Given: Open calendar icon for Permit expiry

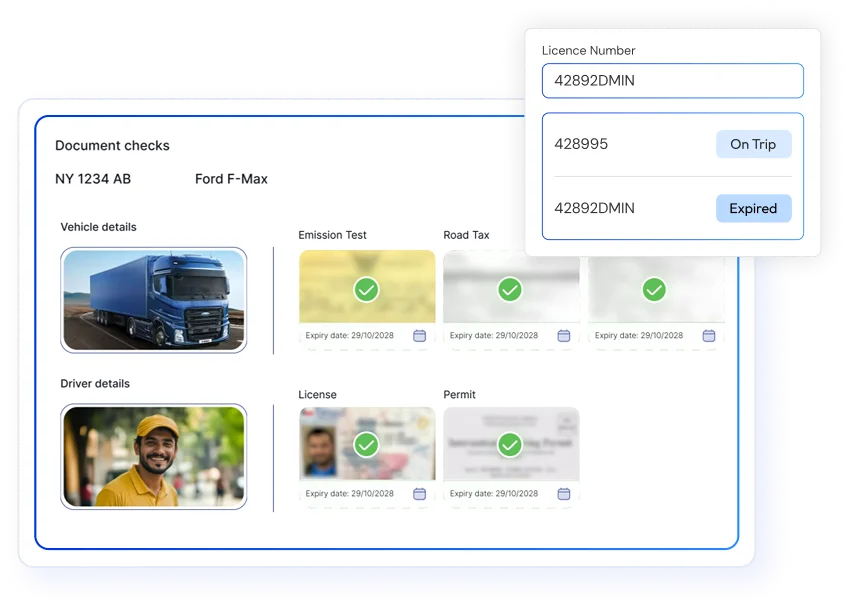Looking at the screenshot, I should (564, 494).
